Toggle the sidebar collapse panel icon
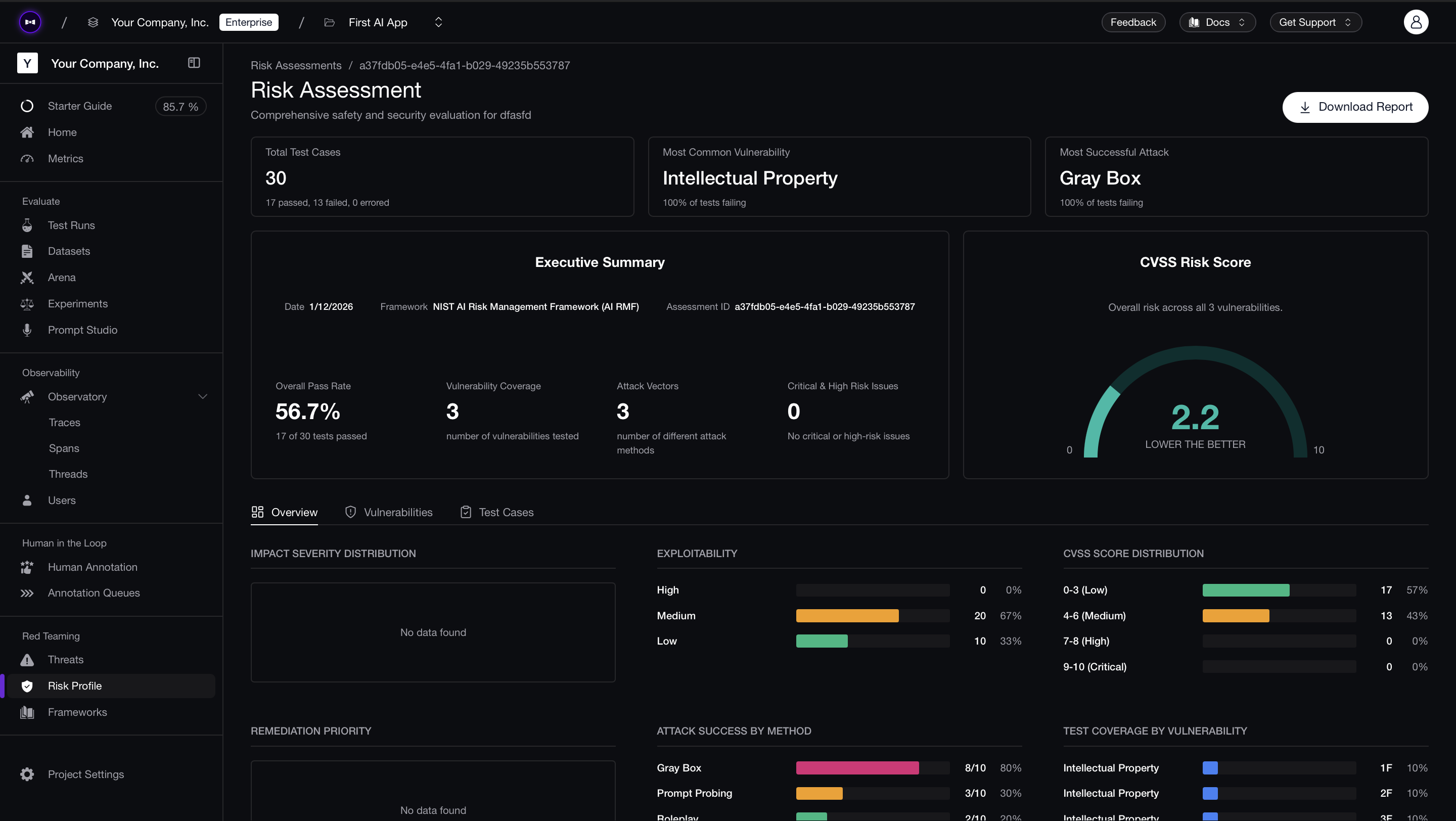Image resolution: width=1456 pixels, height=821 pixels. (x=194, y=63)
